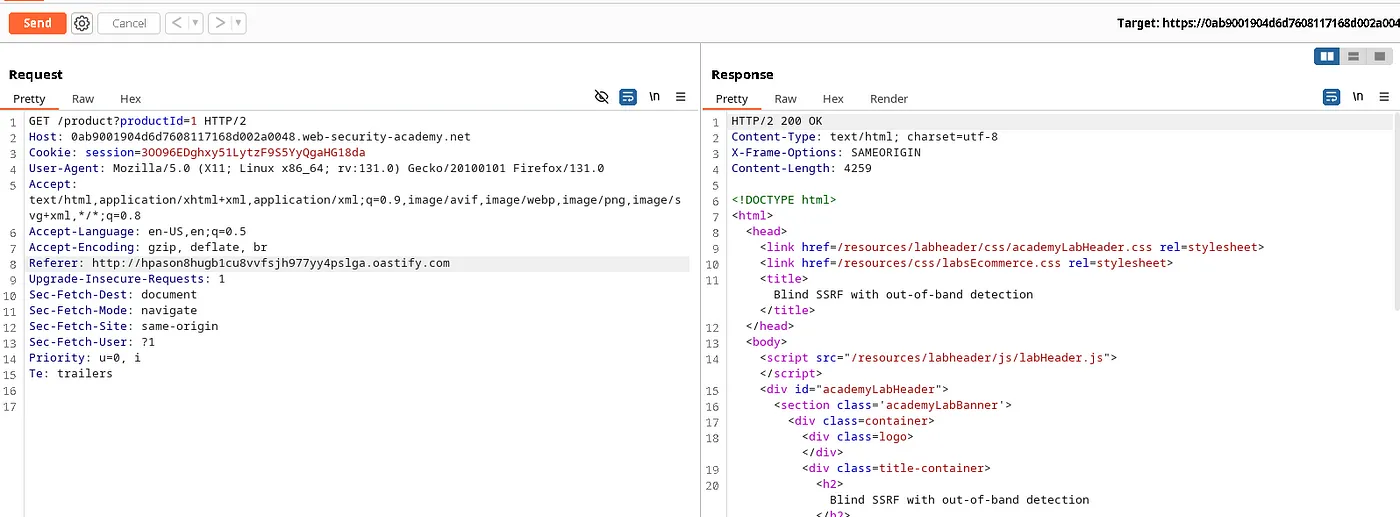Click the academyLabHeader.css link line
Image resolution: width=1400 pixels, height=517 pixels.
tap(1012, 248)
